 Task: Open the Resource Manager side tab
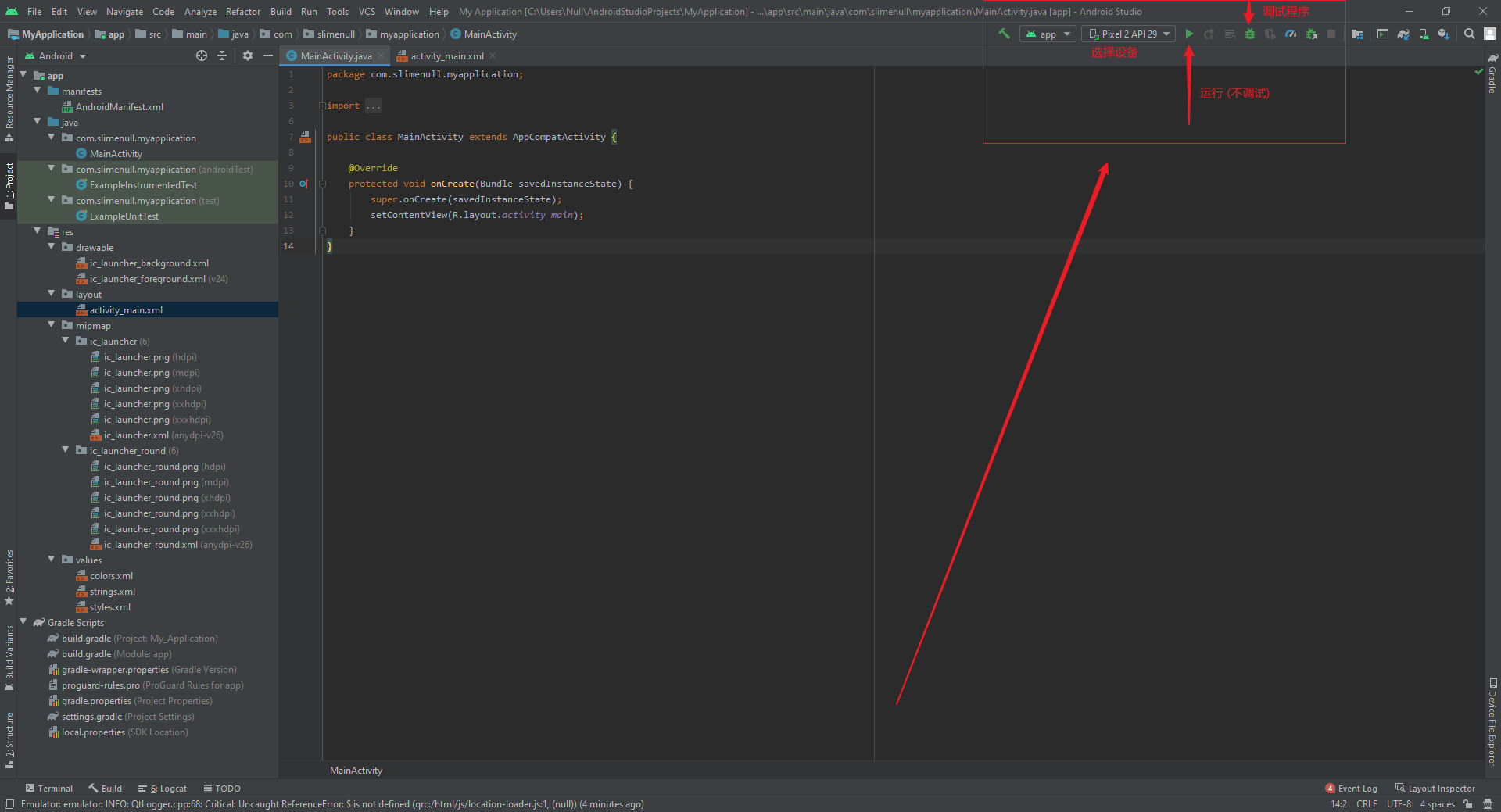coord(9,98)
